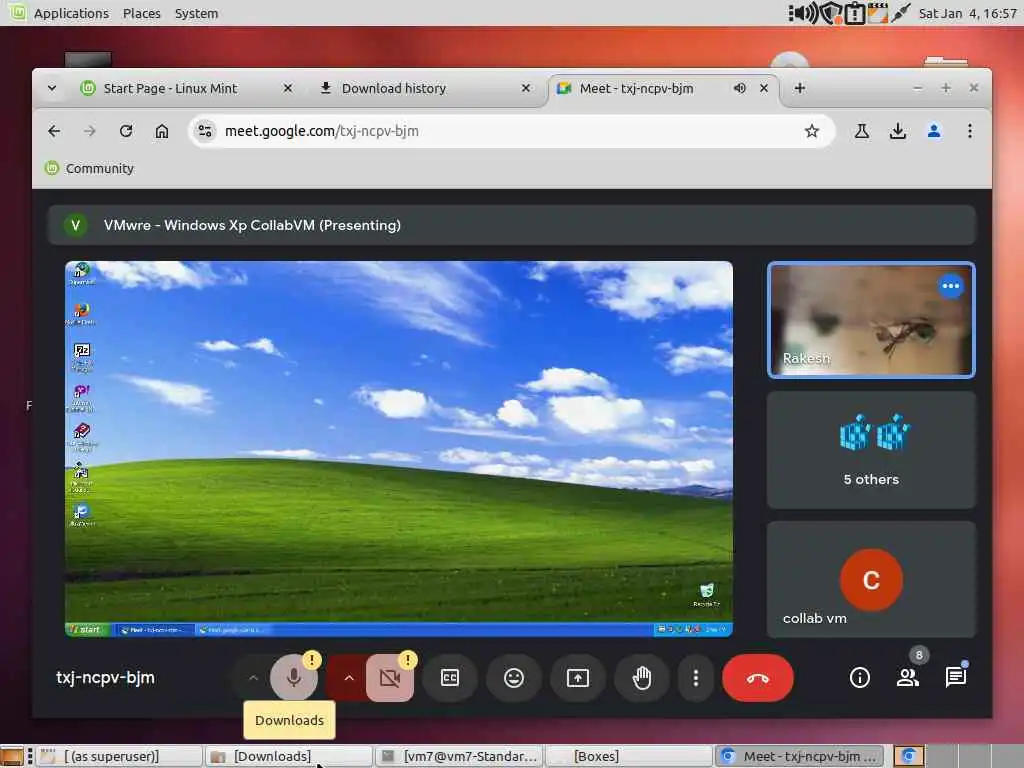
Task: Reload the Meet page
Action: coord(126,131)
